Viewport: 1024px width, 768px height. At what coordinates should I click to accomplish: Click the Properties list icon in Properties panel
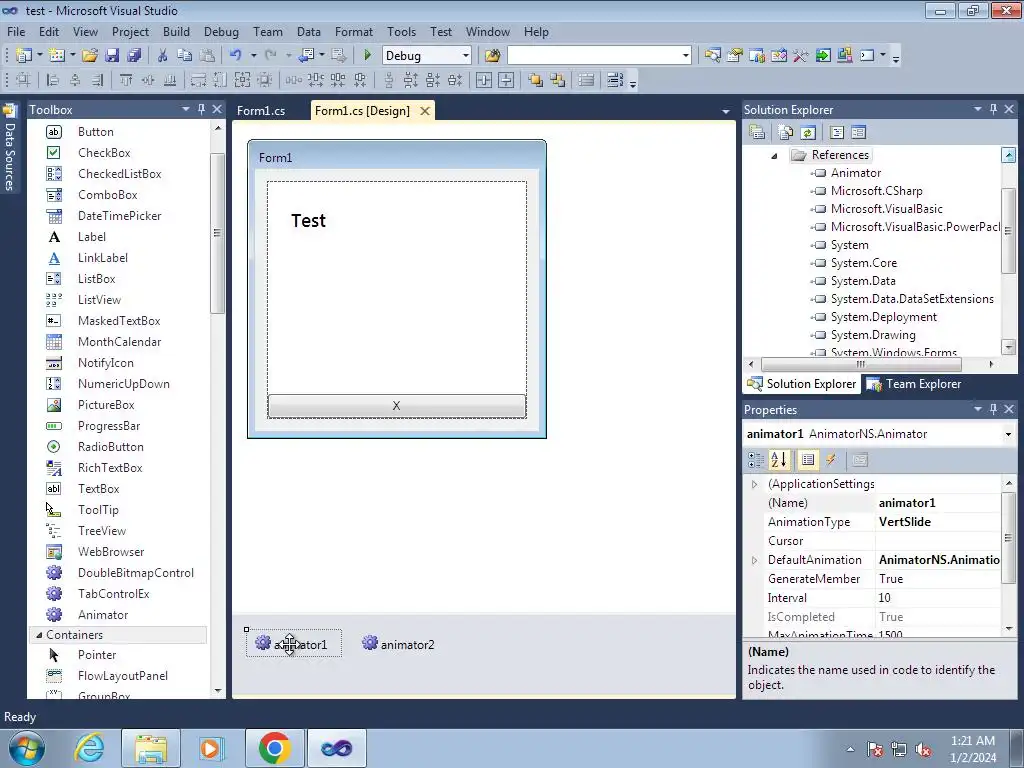808,460
